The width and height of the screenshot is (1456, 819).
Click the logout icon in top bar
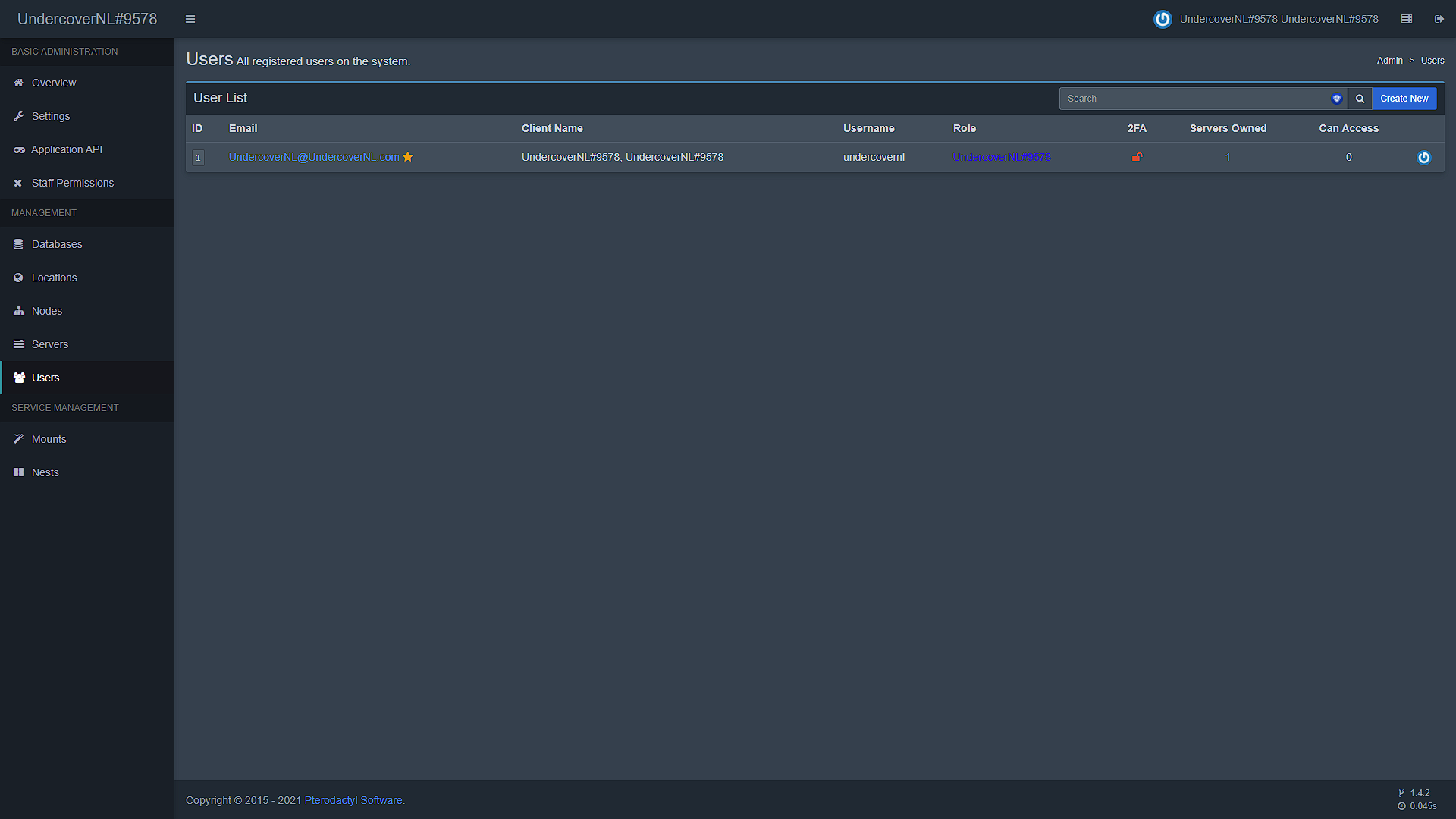pyautogui.click(x=1439, y=19)
